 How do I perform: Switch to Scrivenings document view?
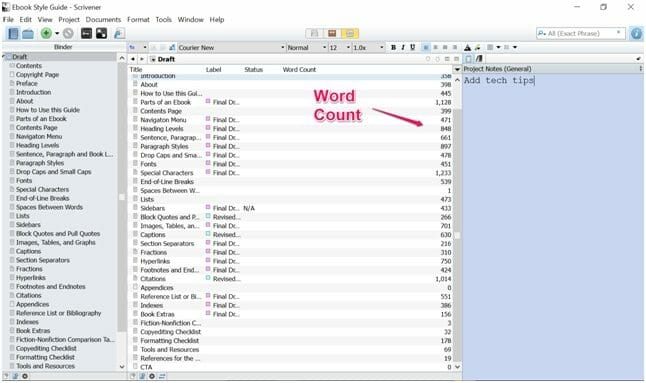pos(314,33)
